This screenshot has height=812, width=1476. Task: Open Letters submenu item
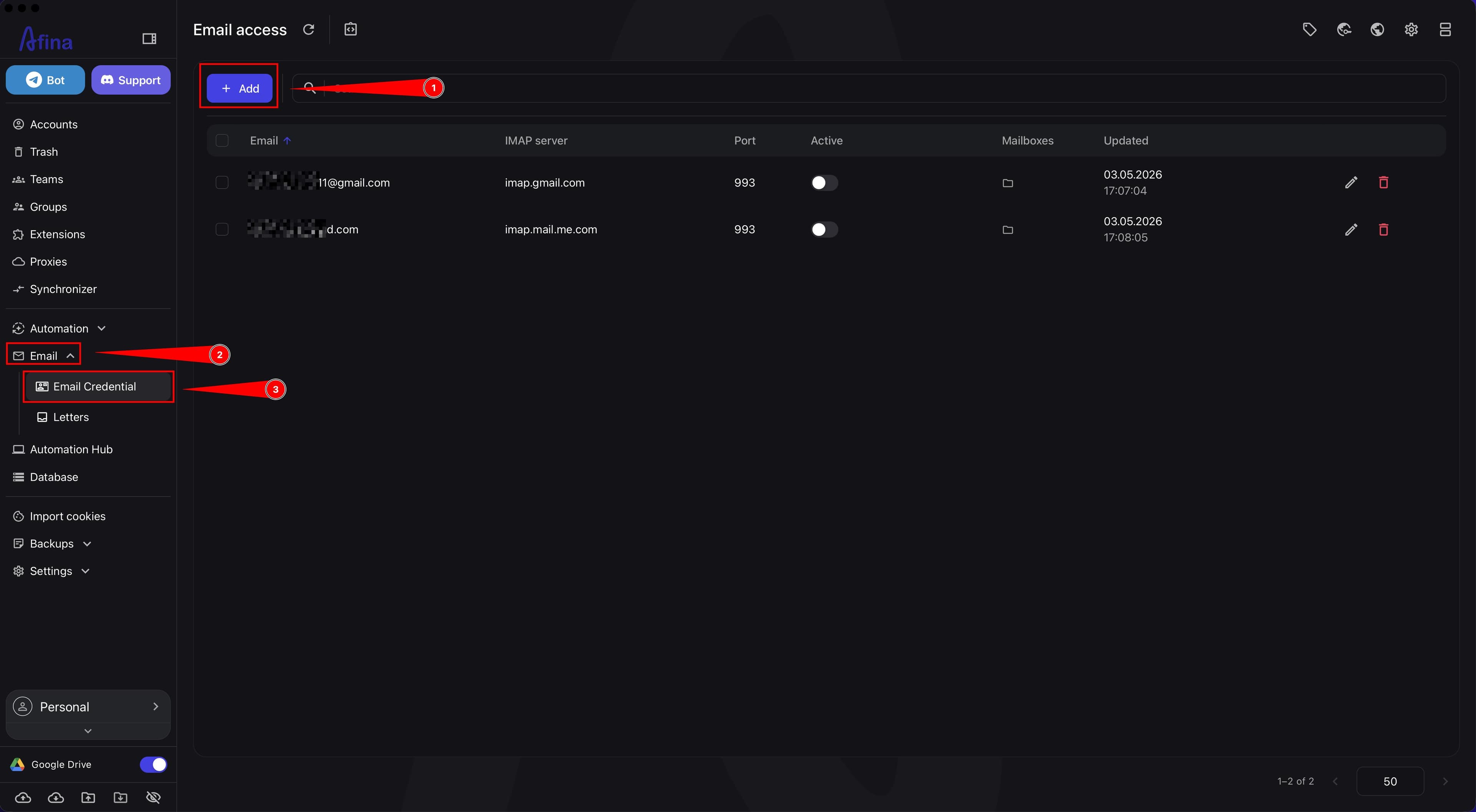[70, 417]
